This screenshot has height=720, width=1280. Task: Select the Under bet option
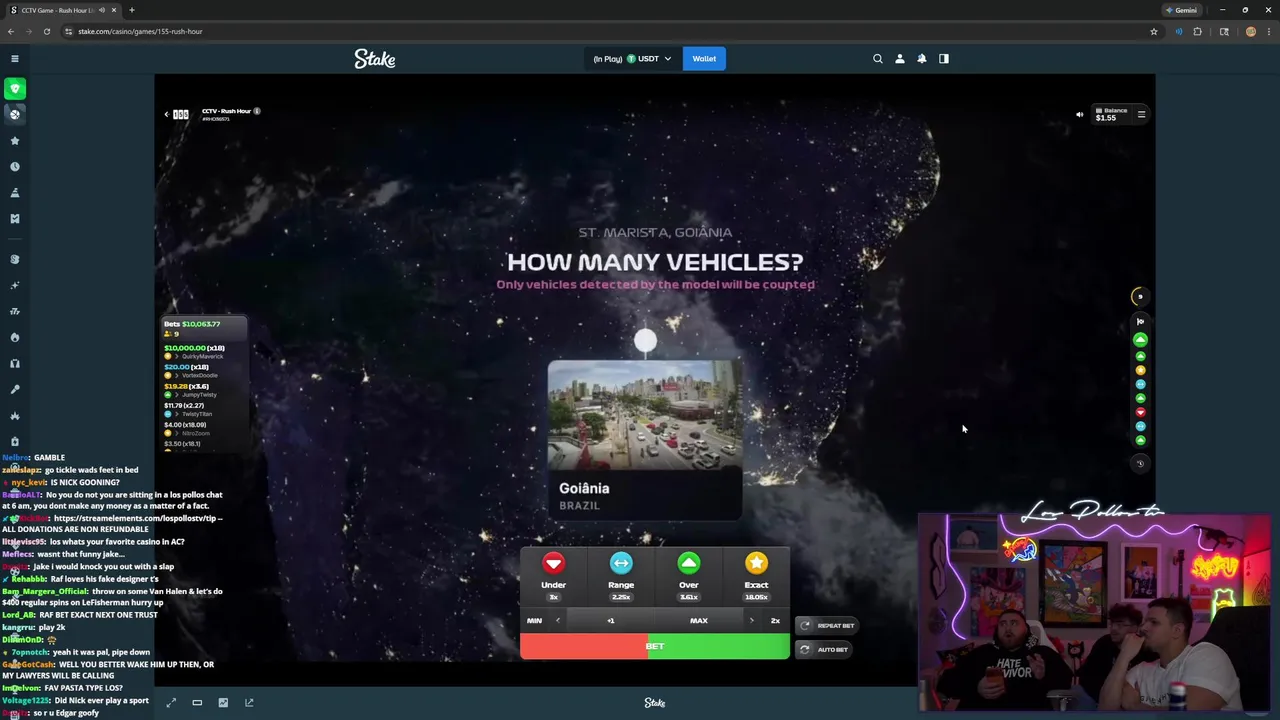553,576
